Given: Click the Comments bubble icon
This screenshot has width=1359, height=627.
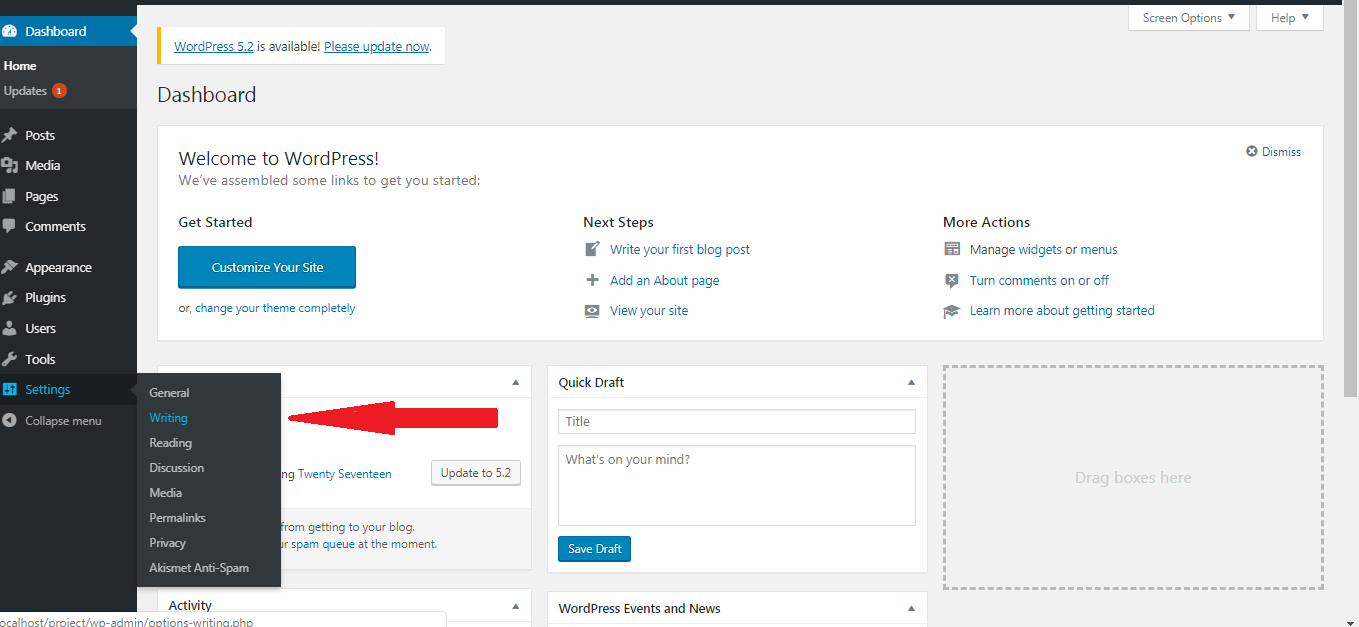Looking at the screenshot, I should pos(9,226).
